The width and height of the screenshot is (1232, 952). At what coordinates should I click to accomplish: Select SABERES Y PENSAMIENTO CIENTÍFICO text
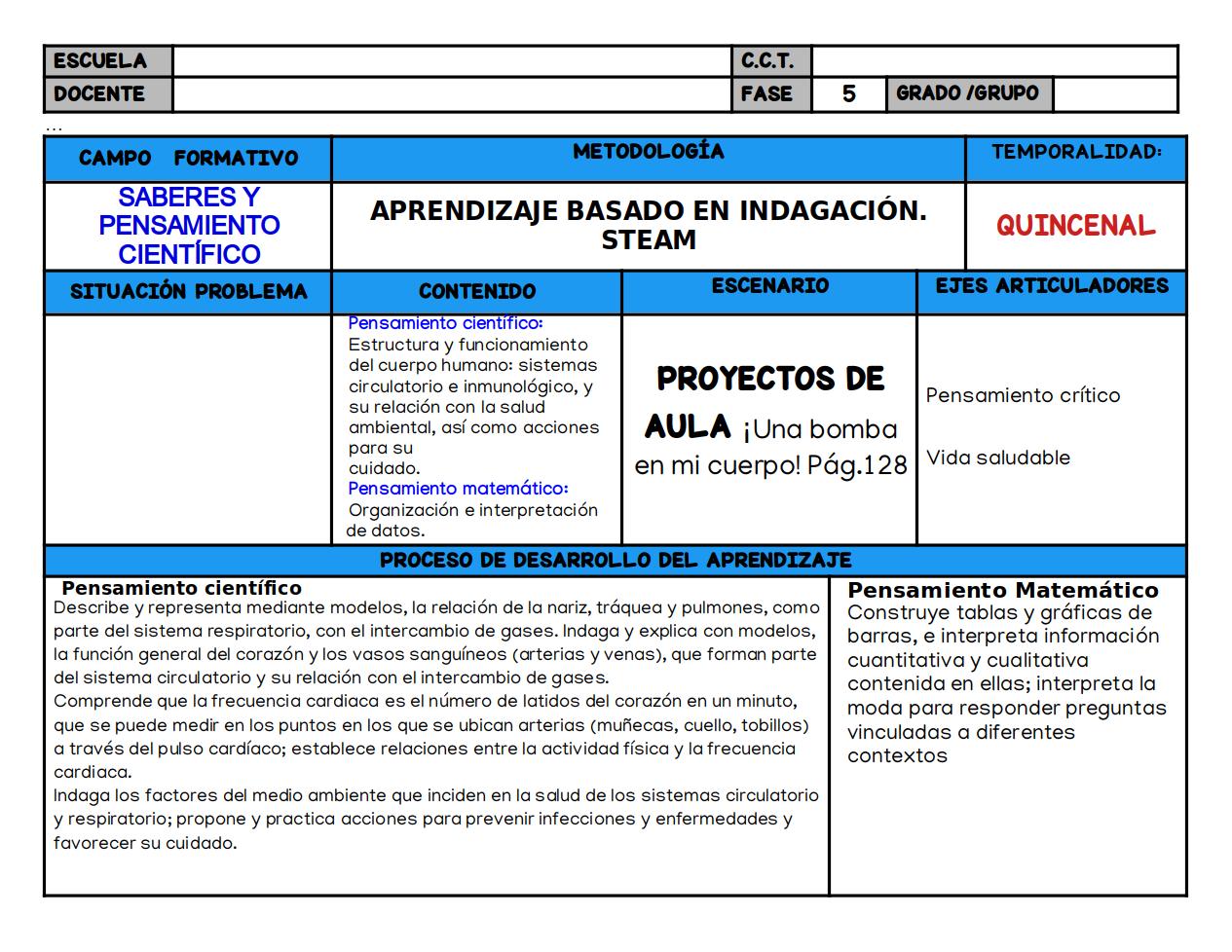click(x=189, y=226)
